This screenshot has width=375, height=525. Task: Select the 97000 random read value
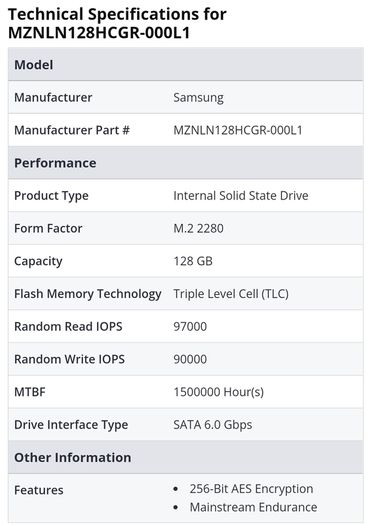coord(190,326)
